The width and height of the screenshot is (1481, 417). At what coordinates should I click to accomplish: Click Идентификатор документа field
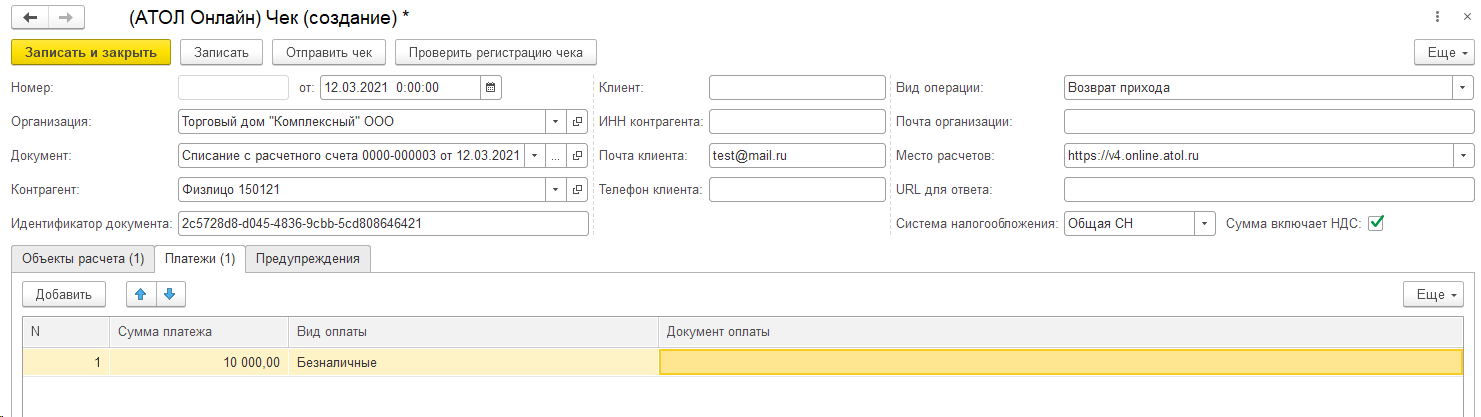click(x=383, y=223)
